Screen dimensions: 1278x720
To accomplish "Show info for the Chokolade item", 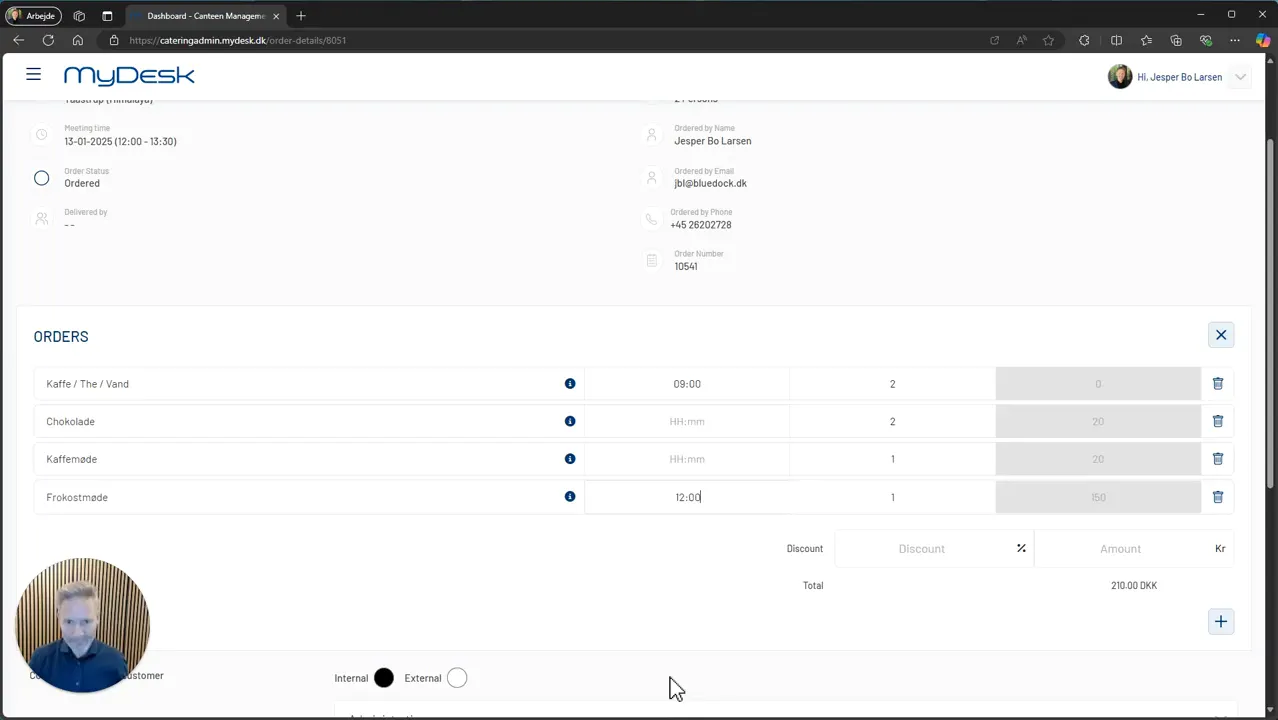I will [x=570, y=421].
